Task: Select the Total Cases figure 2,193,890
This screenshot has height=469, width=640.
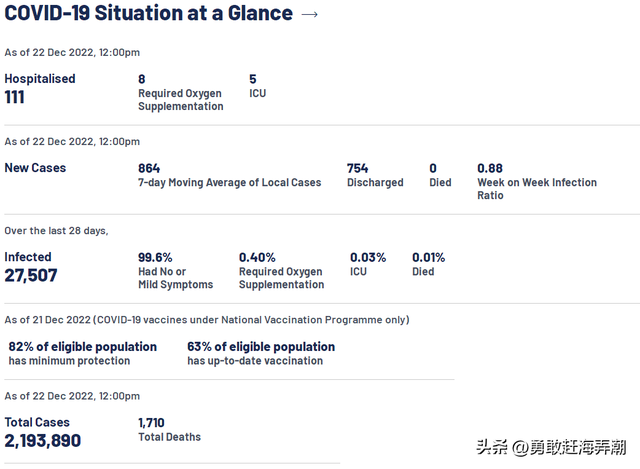Action: coord(43,440)
